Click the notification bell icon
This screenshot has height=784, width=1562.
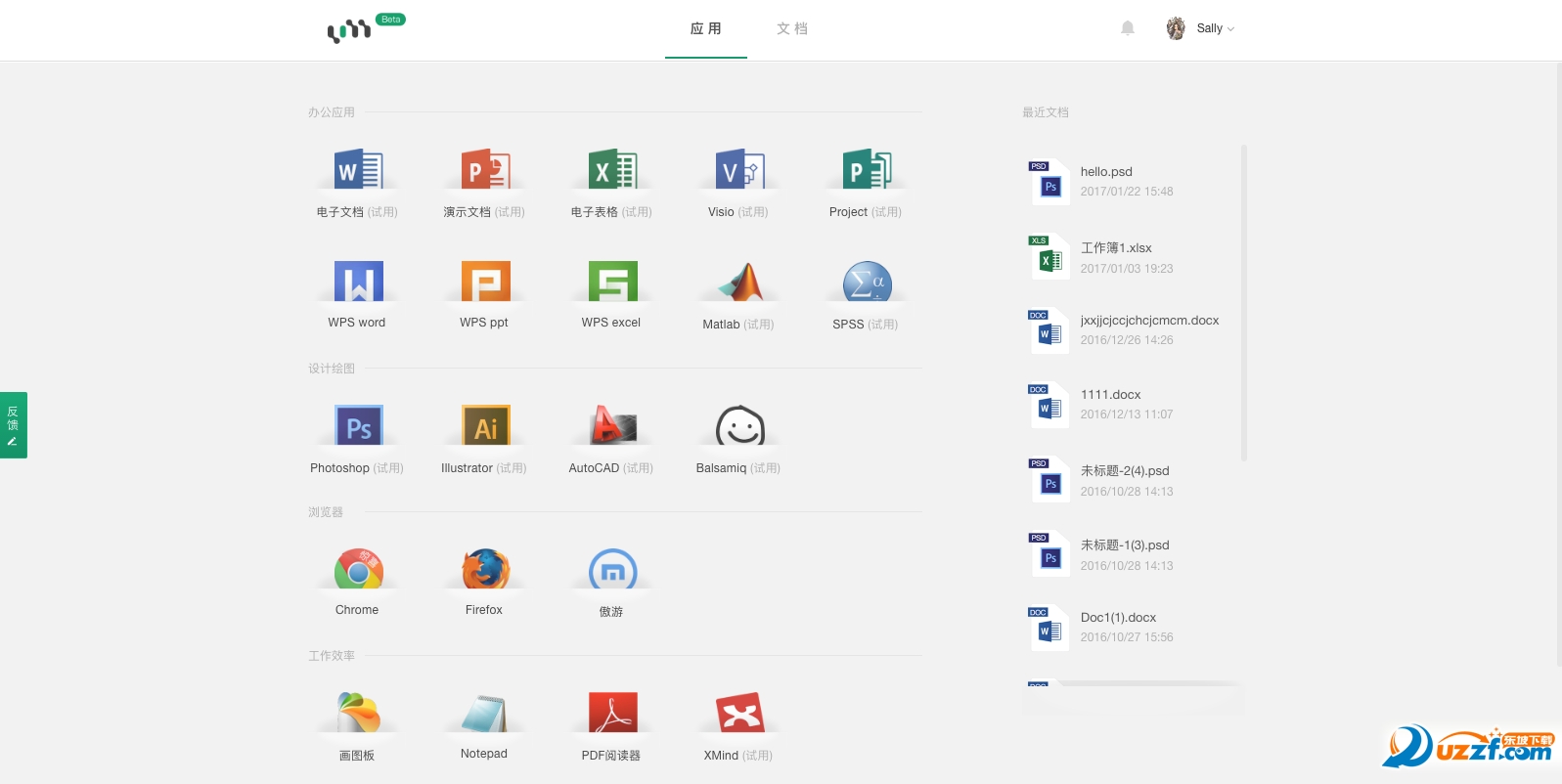[1128, 28]
